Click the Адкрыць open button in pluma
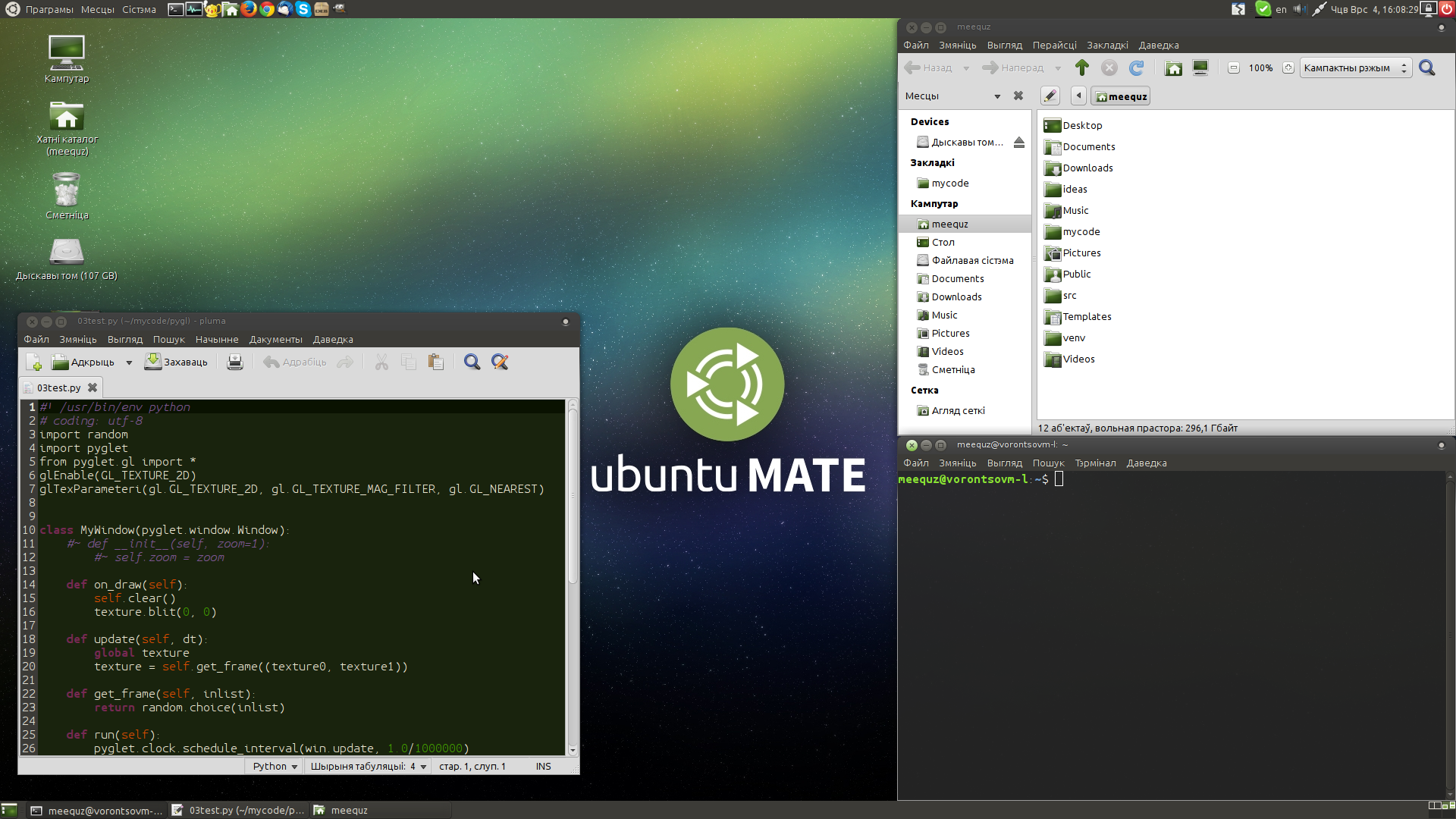 (x=83, y=362)
